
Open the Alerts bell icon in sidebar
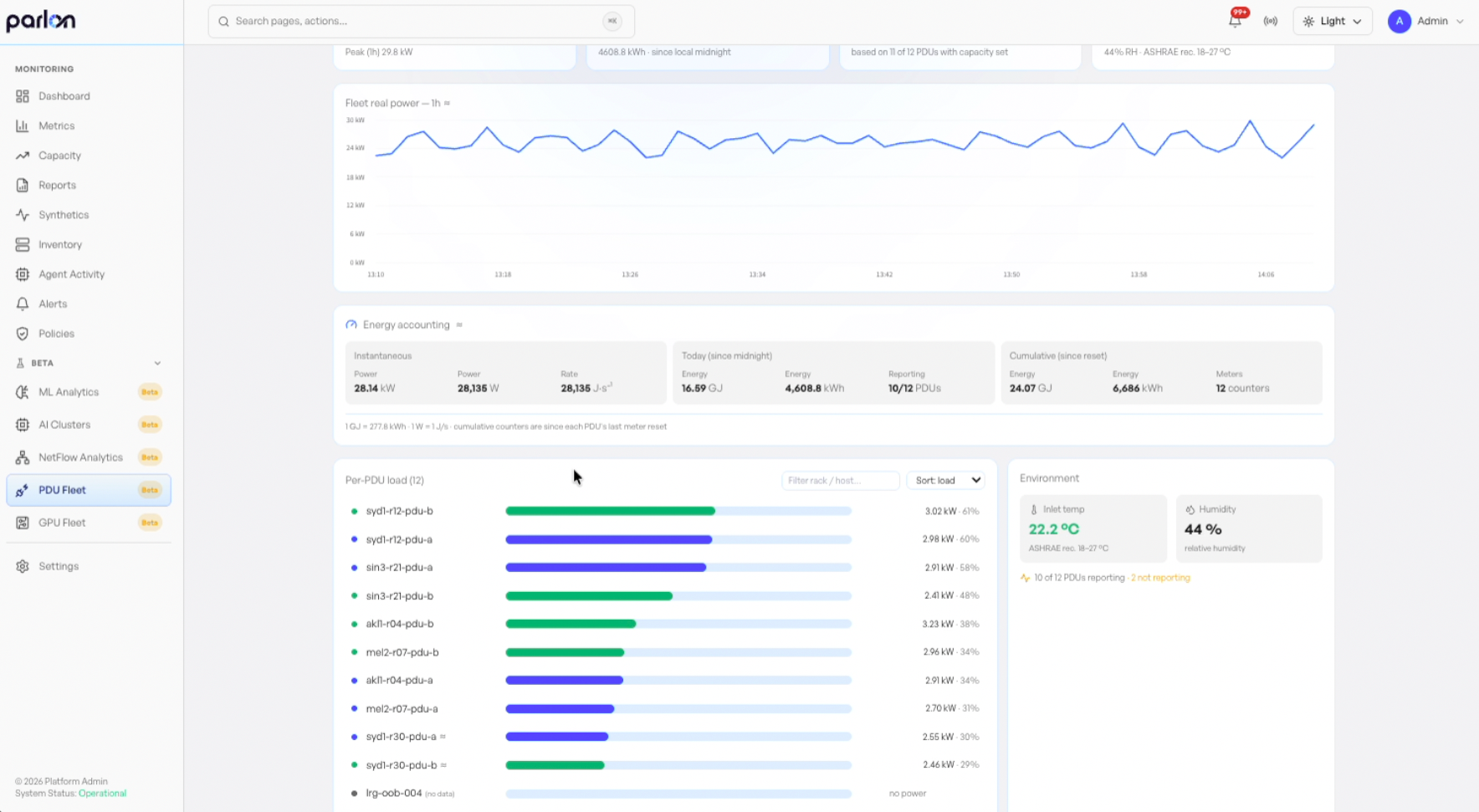pyautogui.click(x=23, y=304)
